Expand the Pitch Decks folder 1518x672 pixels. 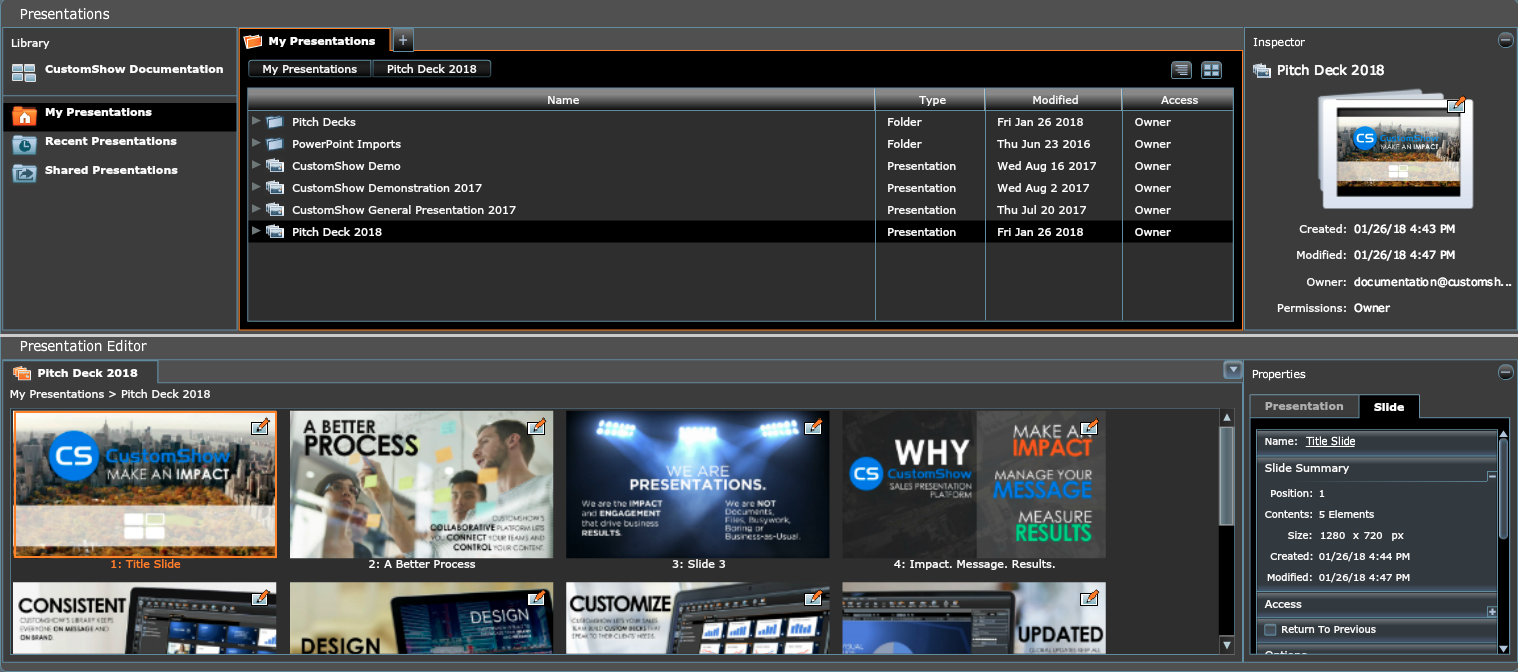coord(257,122)
